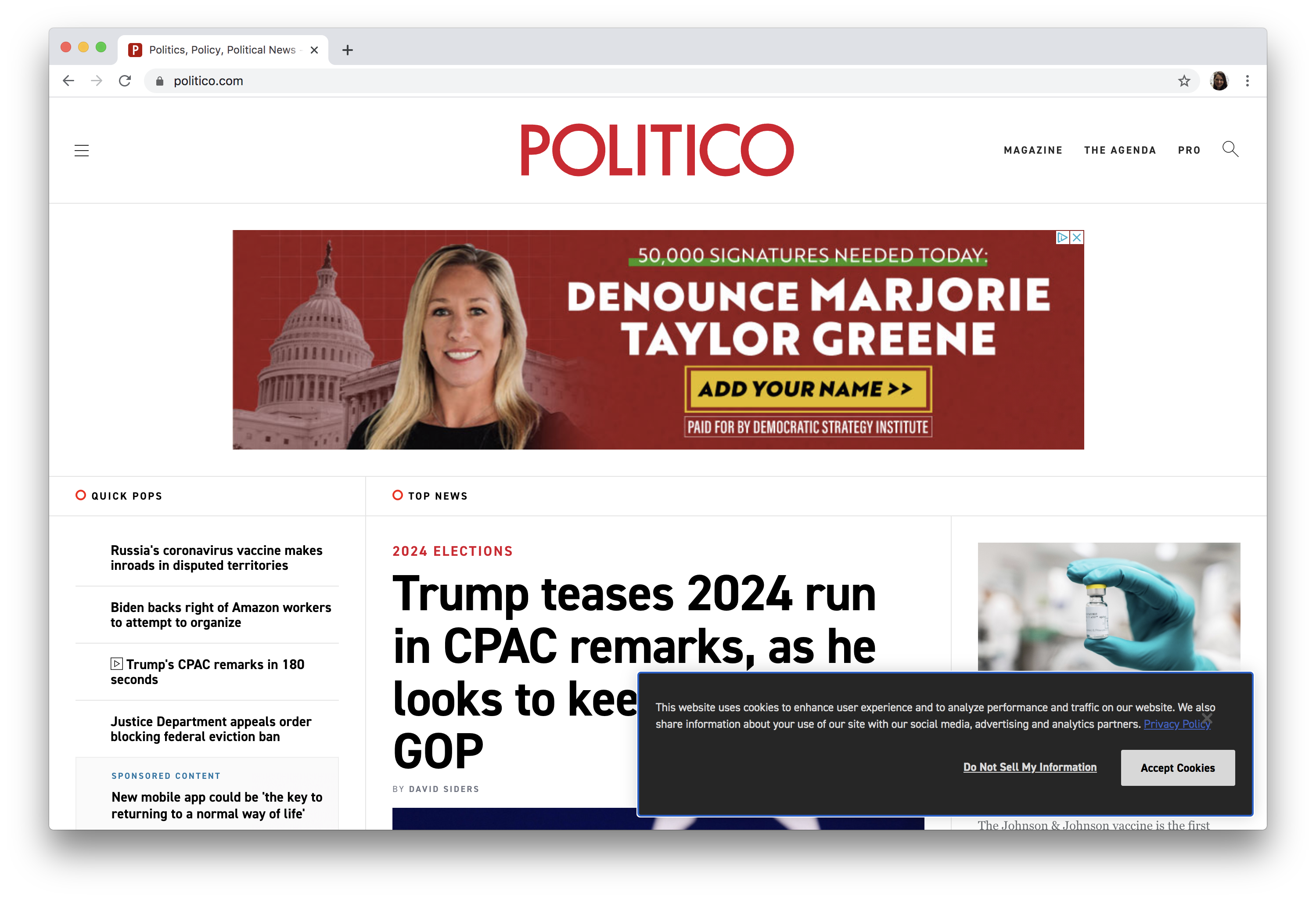The height and width of the screenshot is (900, 1316).
Task: Open the Chrome profile avatar
Action: point(1219,81)
